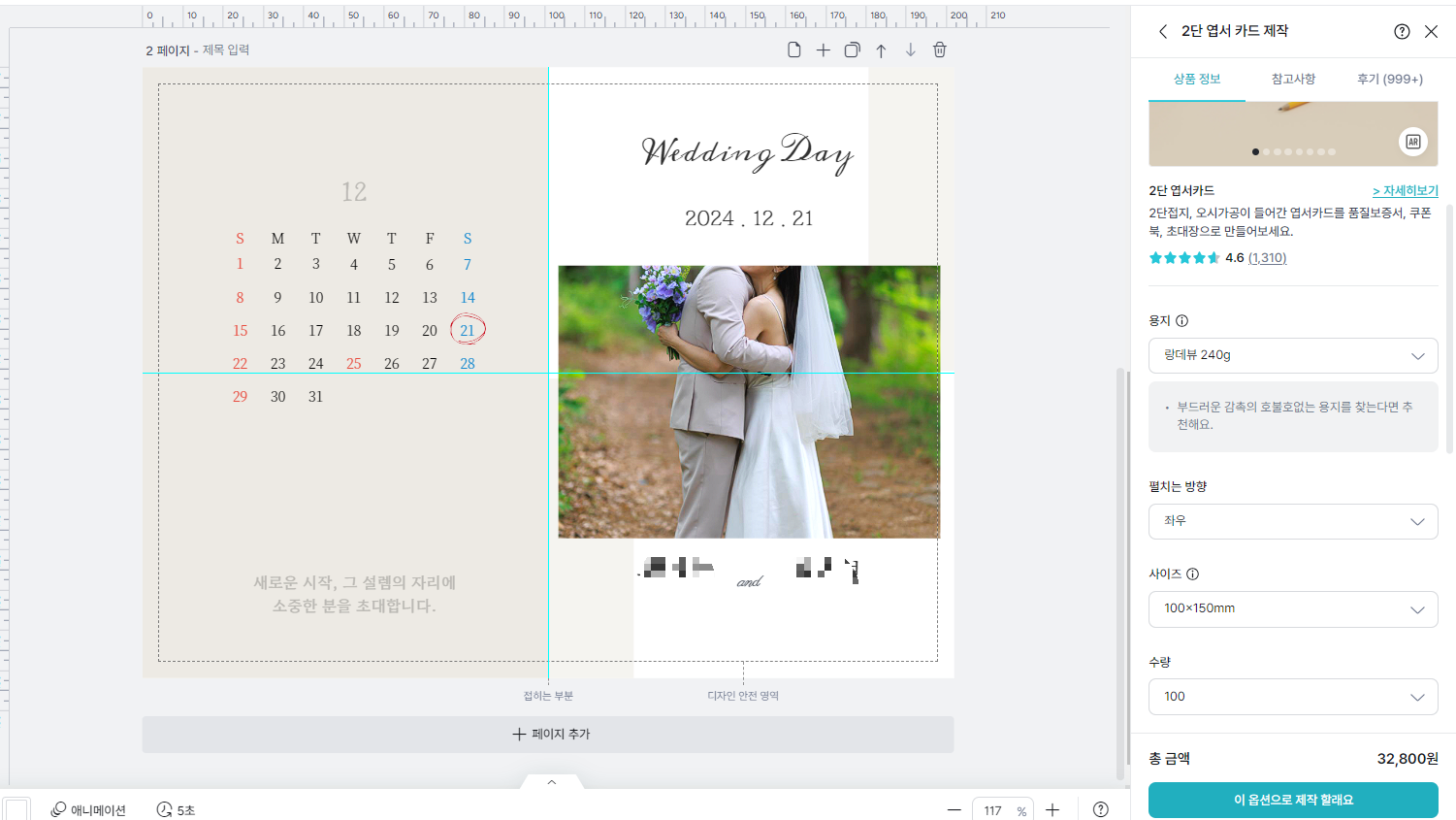Open the 사이즈 100×150mm dropdown

point(1293,608)
